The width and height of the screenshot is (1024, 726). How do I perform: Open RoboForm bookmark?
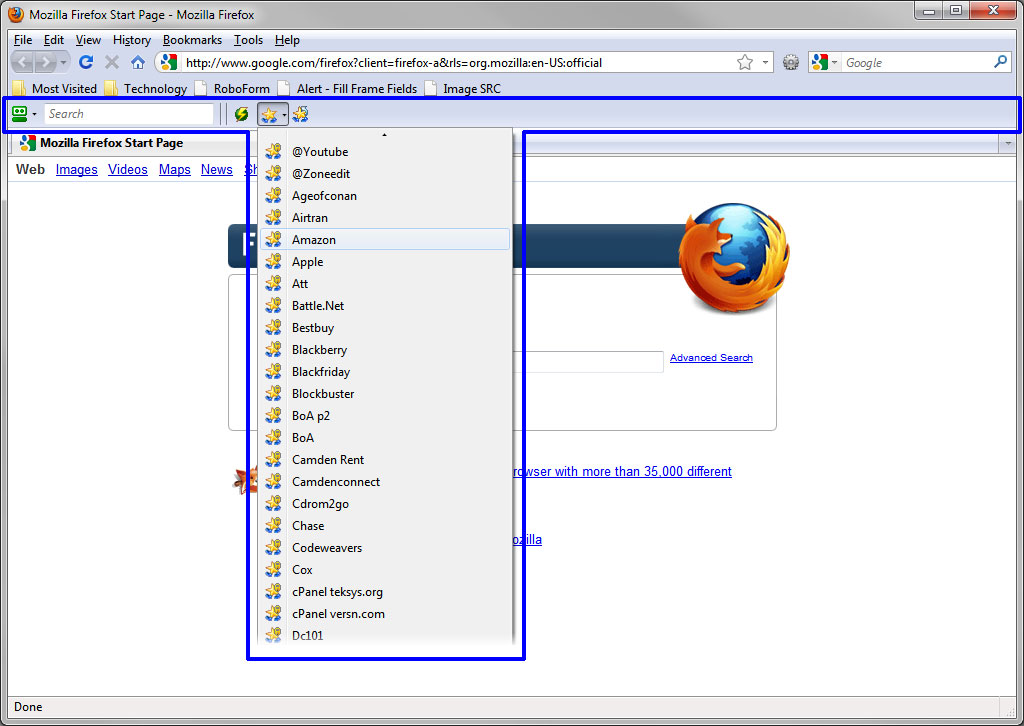click(x=232, y=89)
